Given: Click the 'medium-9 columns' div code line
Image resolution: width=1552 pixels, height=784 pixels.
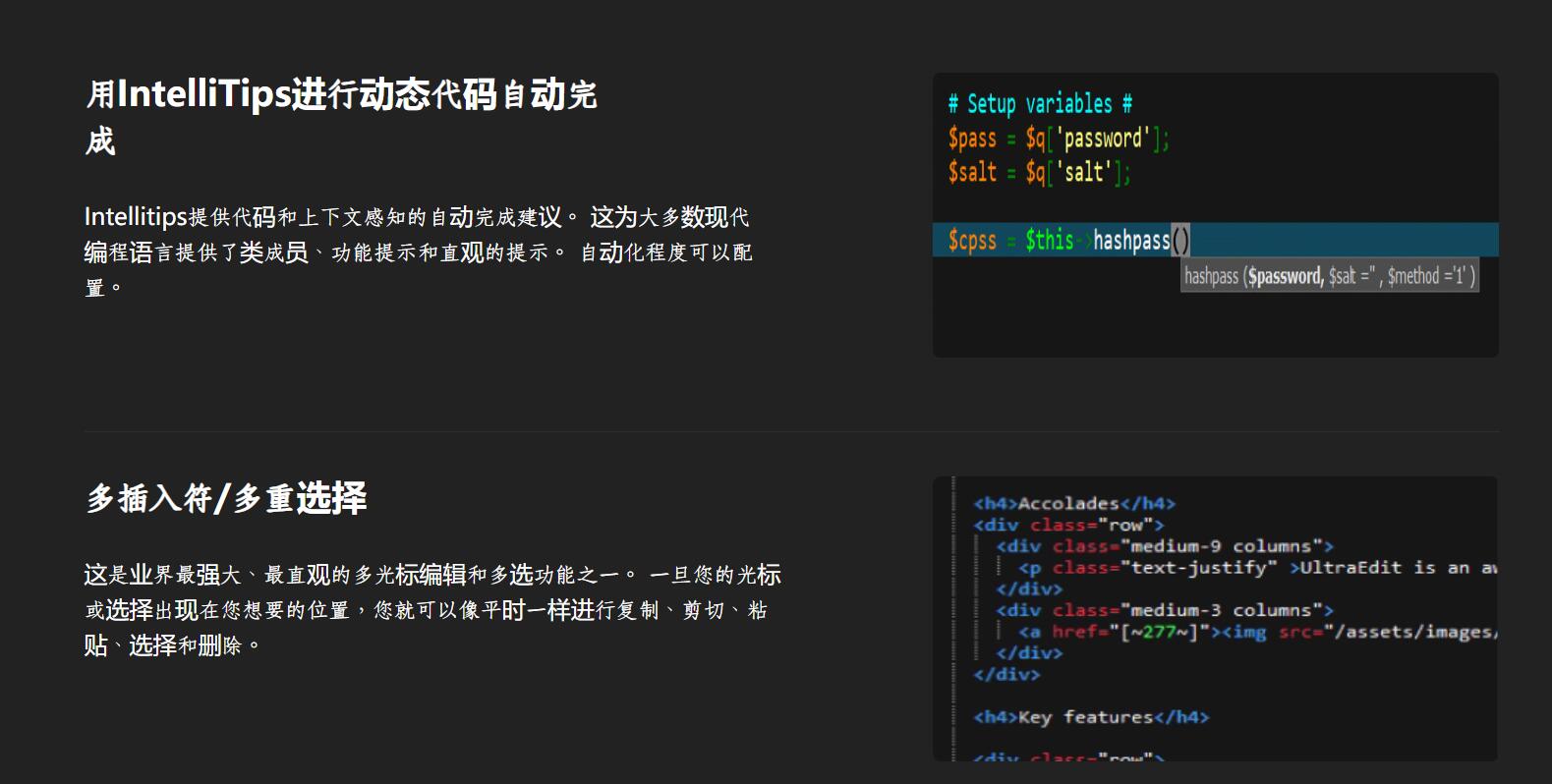Looking at the screenshot, I should [x=1165, y=546].
